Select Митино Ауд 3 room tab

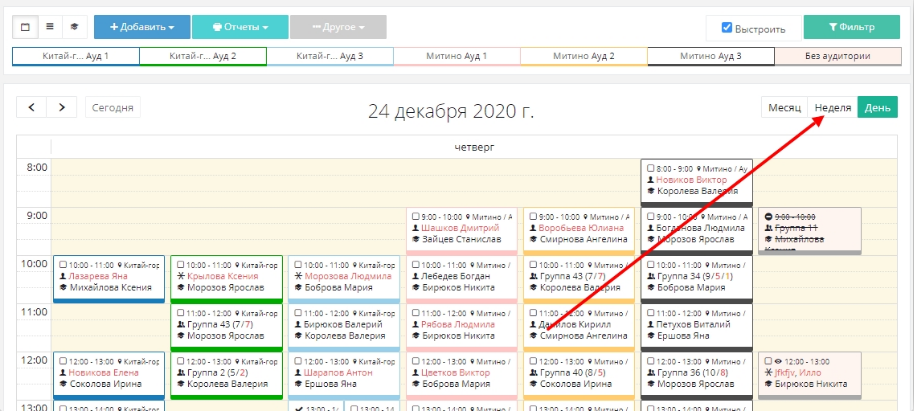(x=711, y=57)
